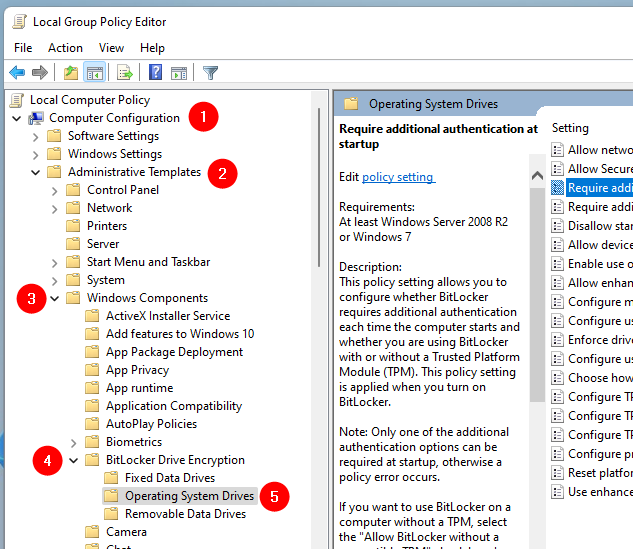Image resolution: width=633 pixels, height=549 pixels.
Task: Open the Action menu
Action: click(65, 48)
